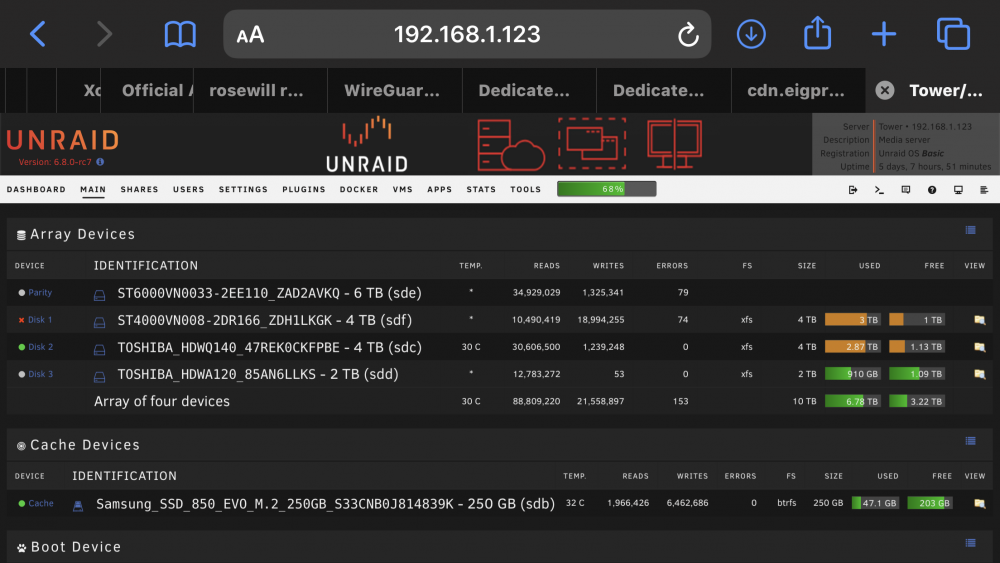Open the AA reader text options
1000x563 pixels.
250,34
